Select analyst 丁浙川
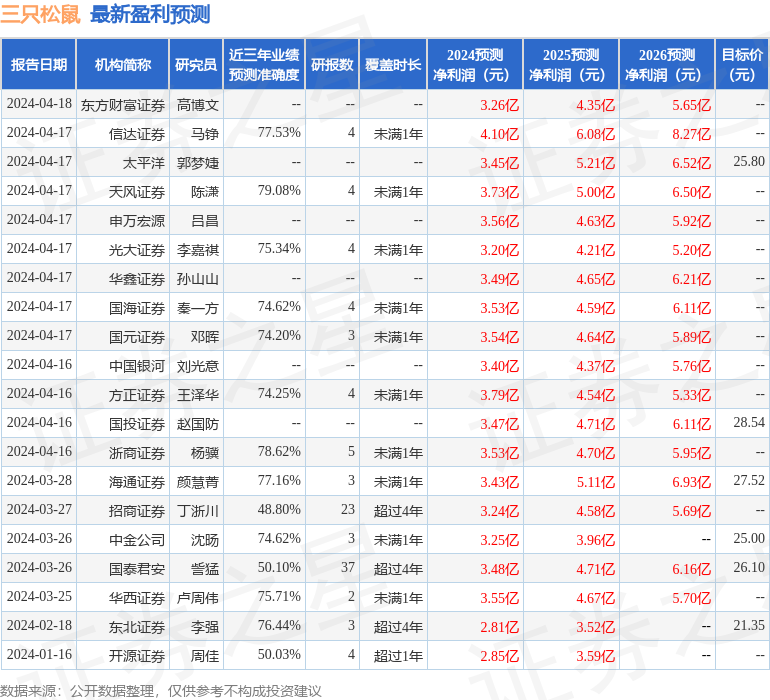 (197, 510)
